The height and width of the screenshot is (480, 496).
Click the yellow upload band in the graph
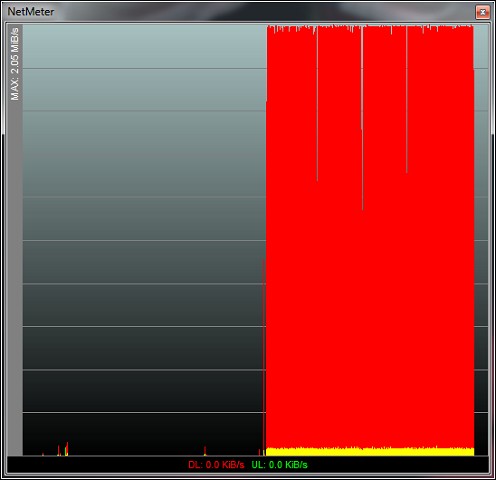pyautogui.click(x=370, y=452)
